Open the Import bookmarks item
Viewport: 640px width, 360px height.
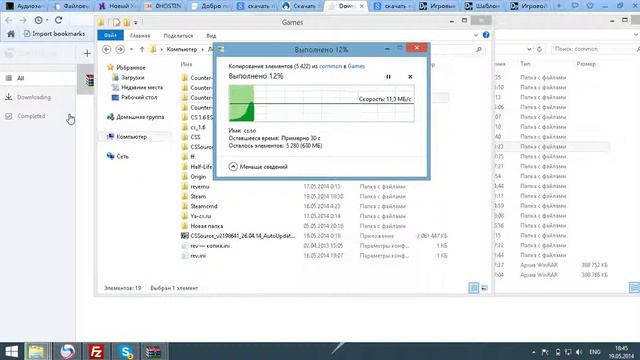coord(54,34)
